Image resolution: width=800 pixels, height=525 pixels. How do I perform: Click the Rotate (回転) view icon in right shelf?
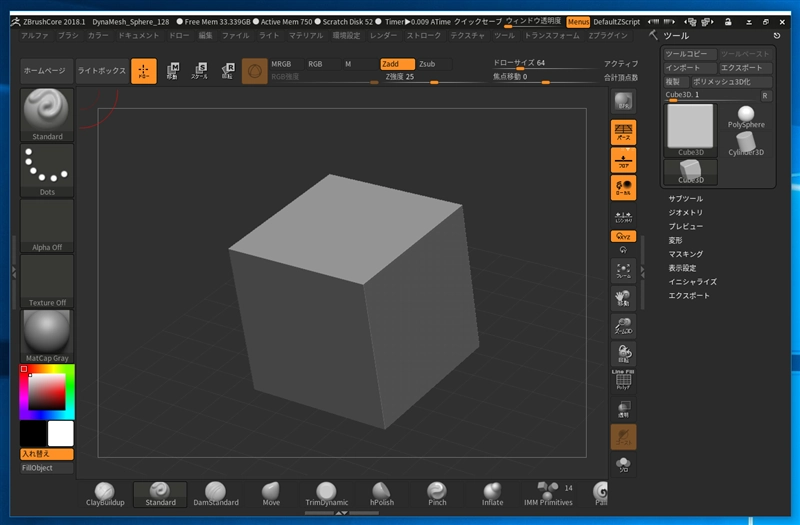(623, 354)
